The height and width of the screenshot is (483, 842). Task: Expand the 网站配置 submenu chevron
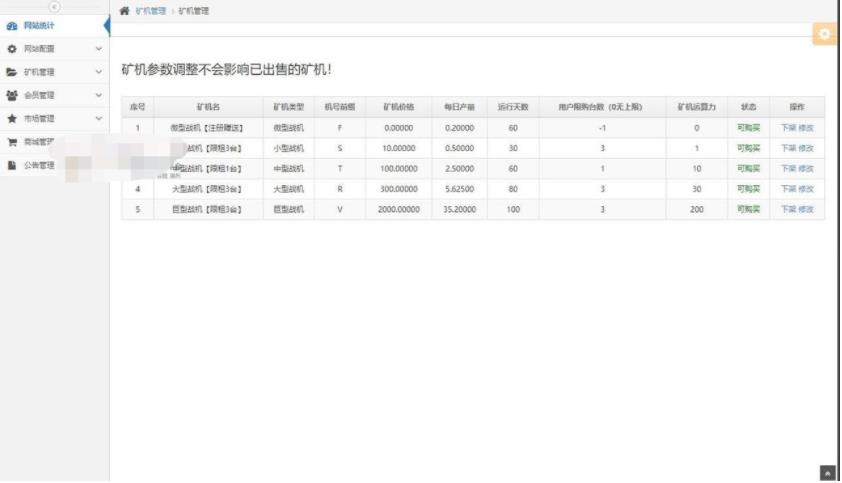(97, 48)
